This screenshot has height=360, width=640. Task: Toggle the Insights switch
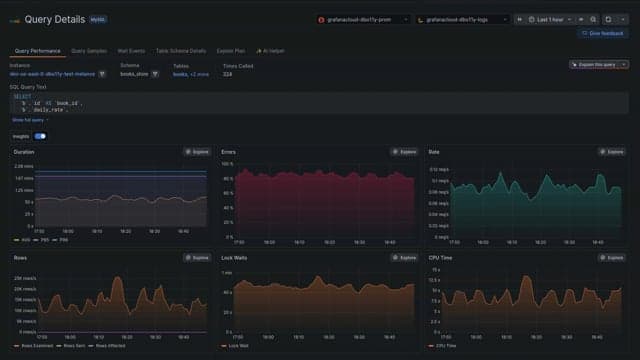[40, 136]
